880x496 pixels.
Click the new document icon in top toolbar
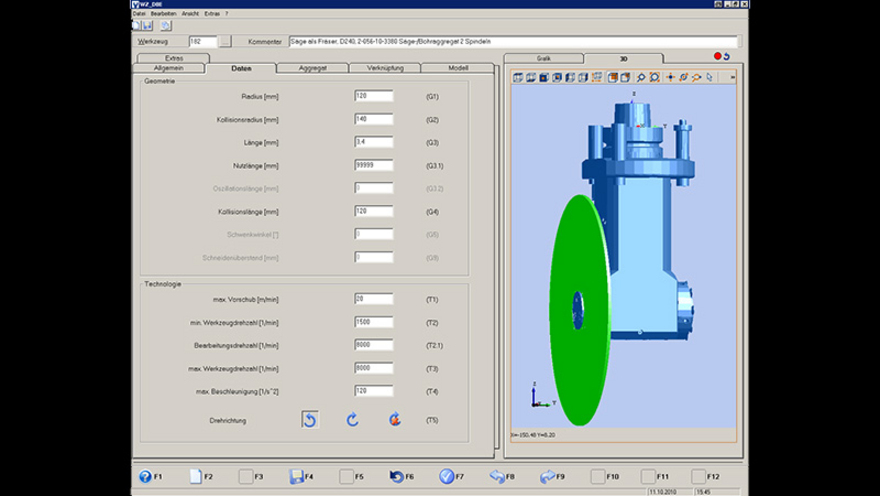136,25
